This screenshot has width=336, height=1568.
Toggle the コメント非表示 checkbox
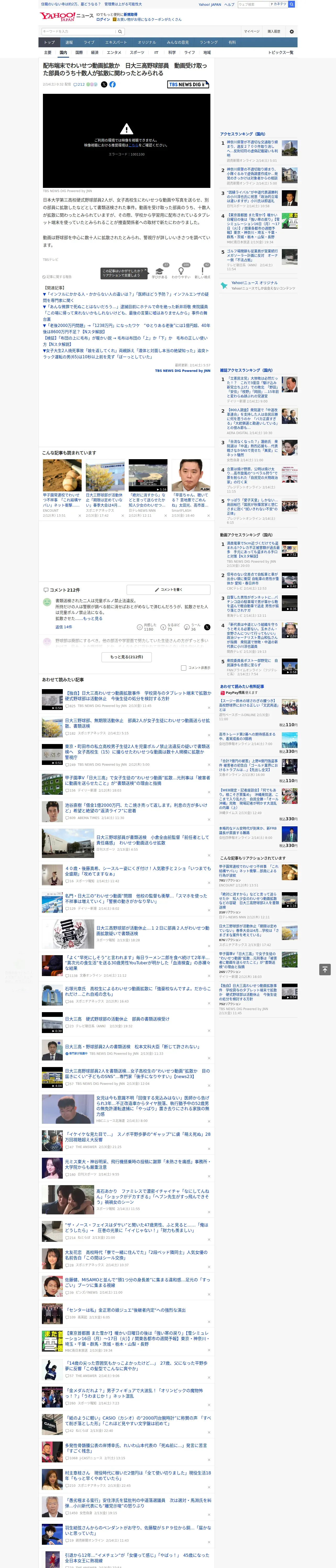pyautogui.click(x=183, y=668)
